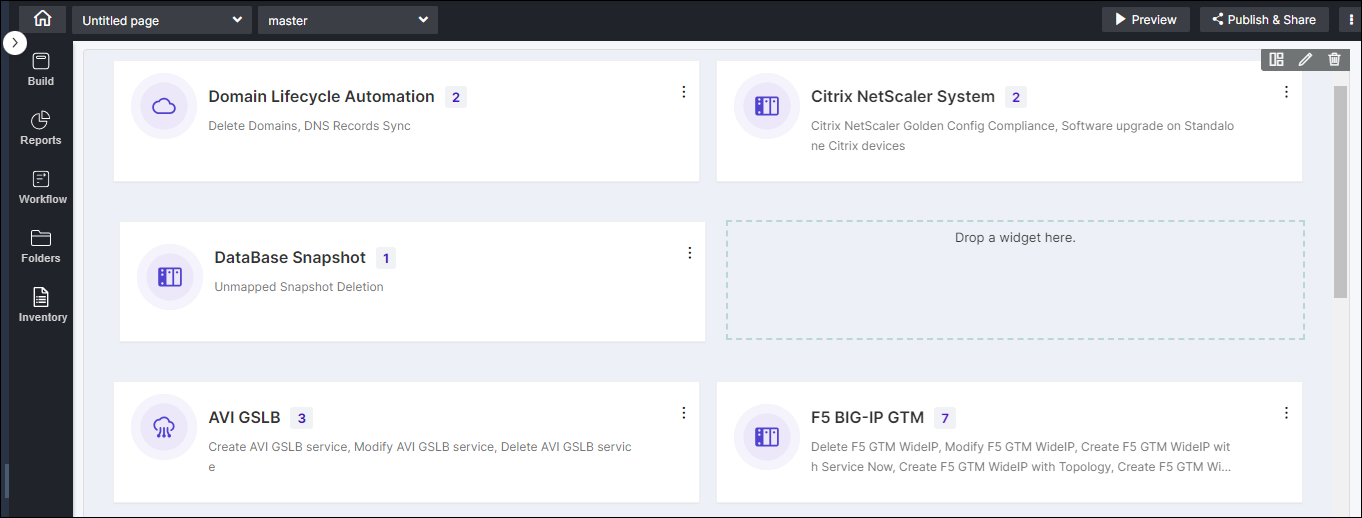Viewport: 1362px width, 518px height.
Task: Select the F5 BIG-IP GTM title
Action: [868, 418]
